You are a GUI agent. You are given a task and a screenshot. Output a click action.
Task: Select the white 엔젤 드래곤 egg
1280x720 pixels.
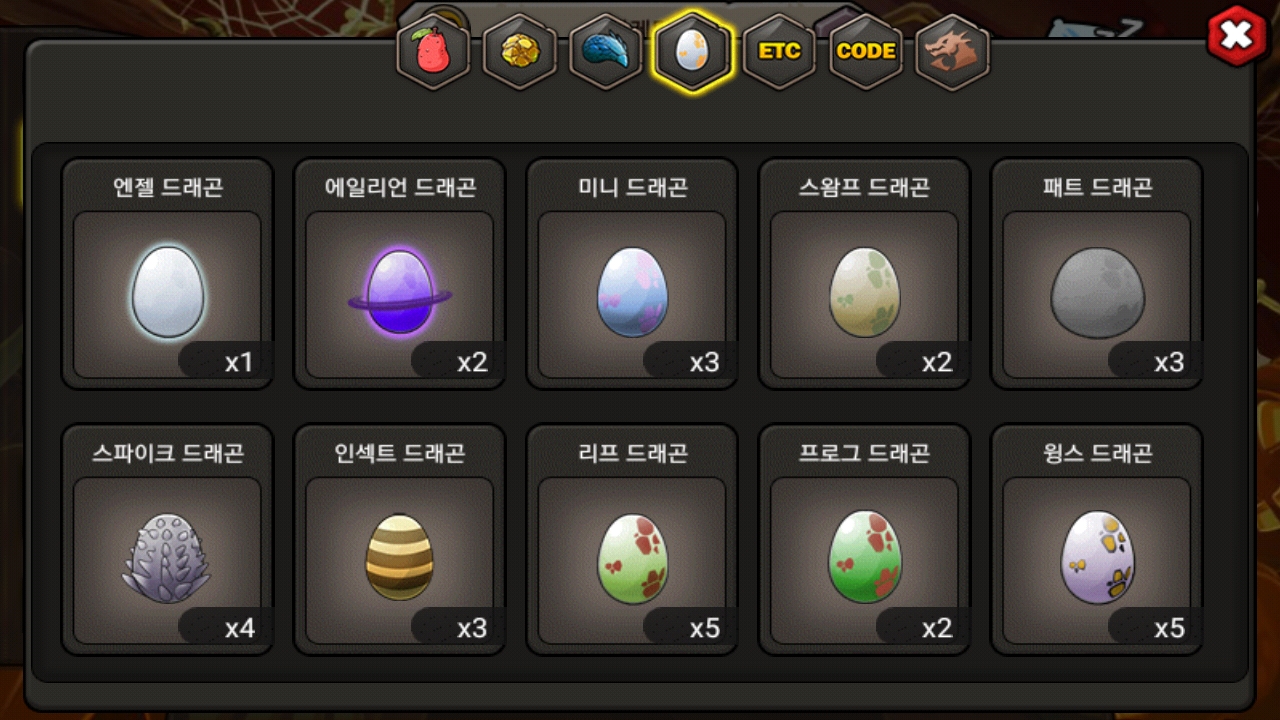(167, 292)
